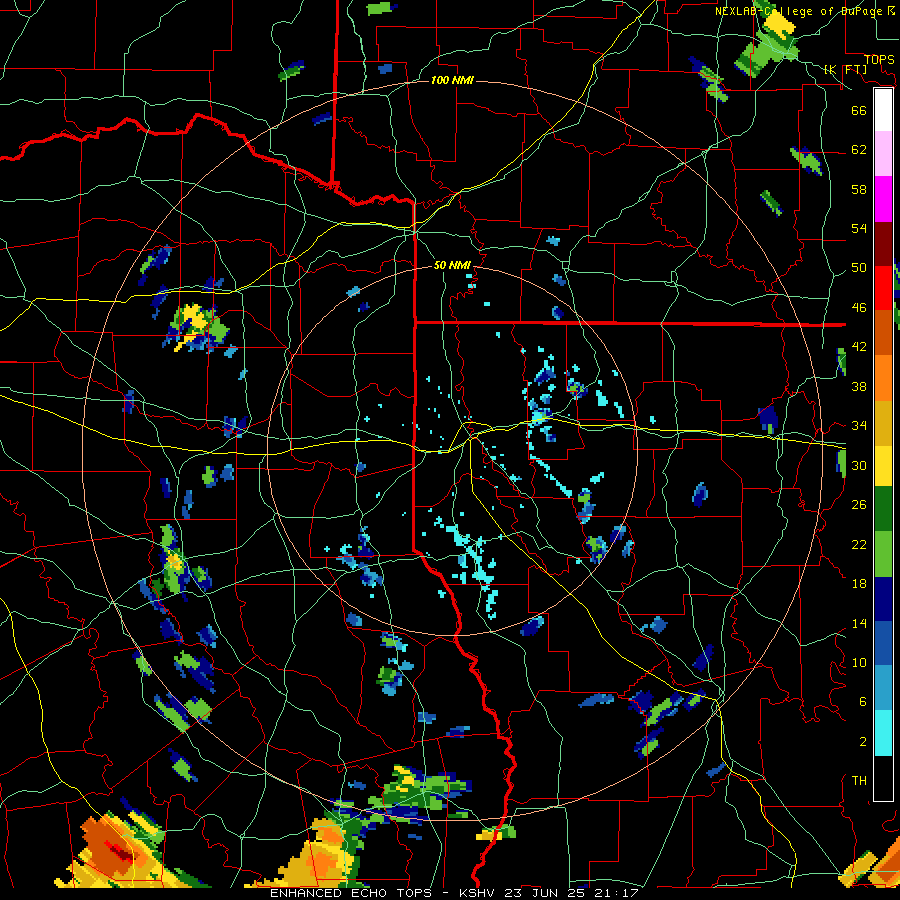The width and height of the screenshot is (900, 900).
Task: Click the 58 legend value
Action: pos(859,189)
